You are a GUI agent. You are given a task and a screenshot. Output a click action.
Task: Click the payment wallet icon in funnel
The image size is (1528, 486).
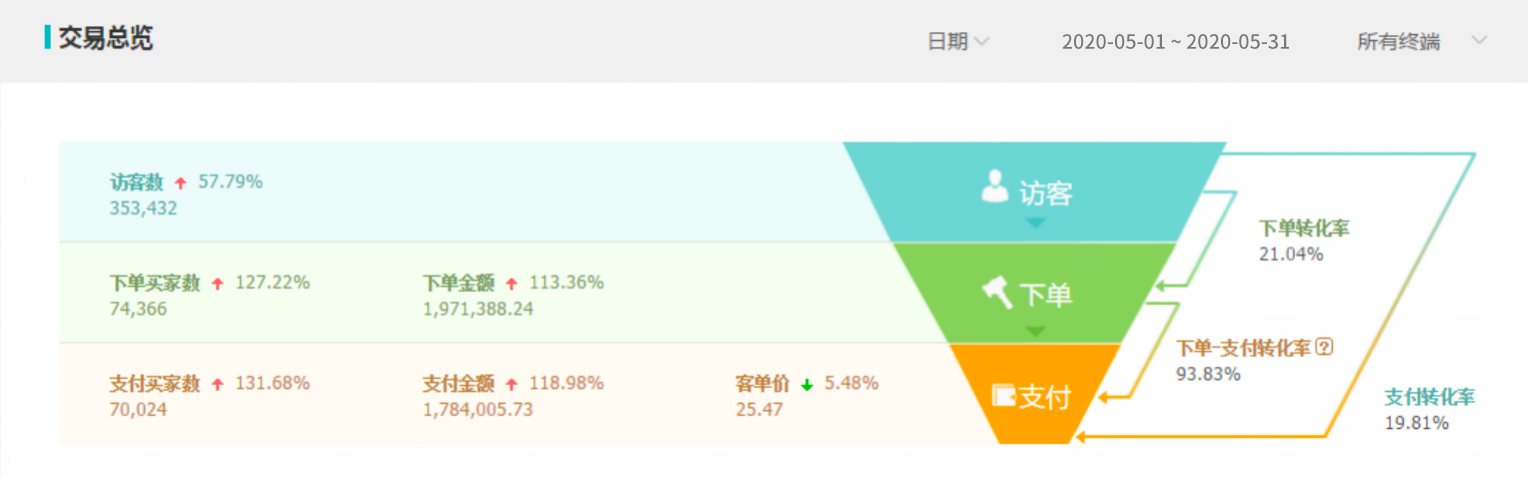pyautogui.click(x=1003, y=395)
